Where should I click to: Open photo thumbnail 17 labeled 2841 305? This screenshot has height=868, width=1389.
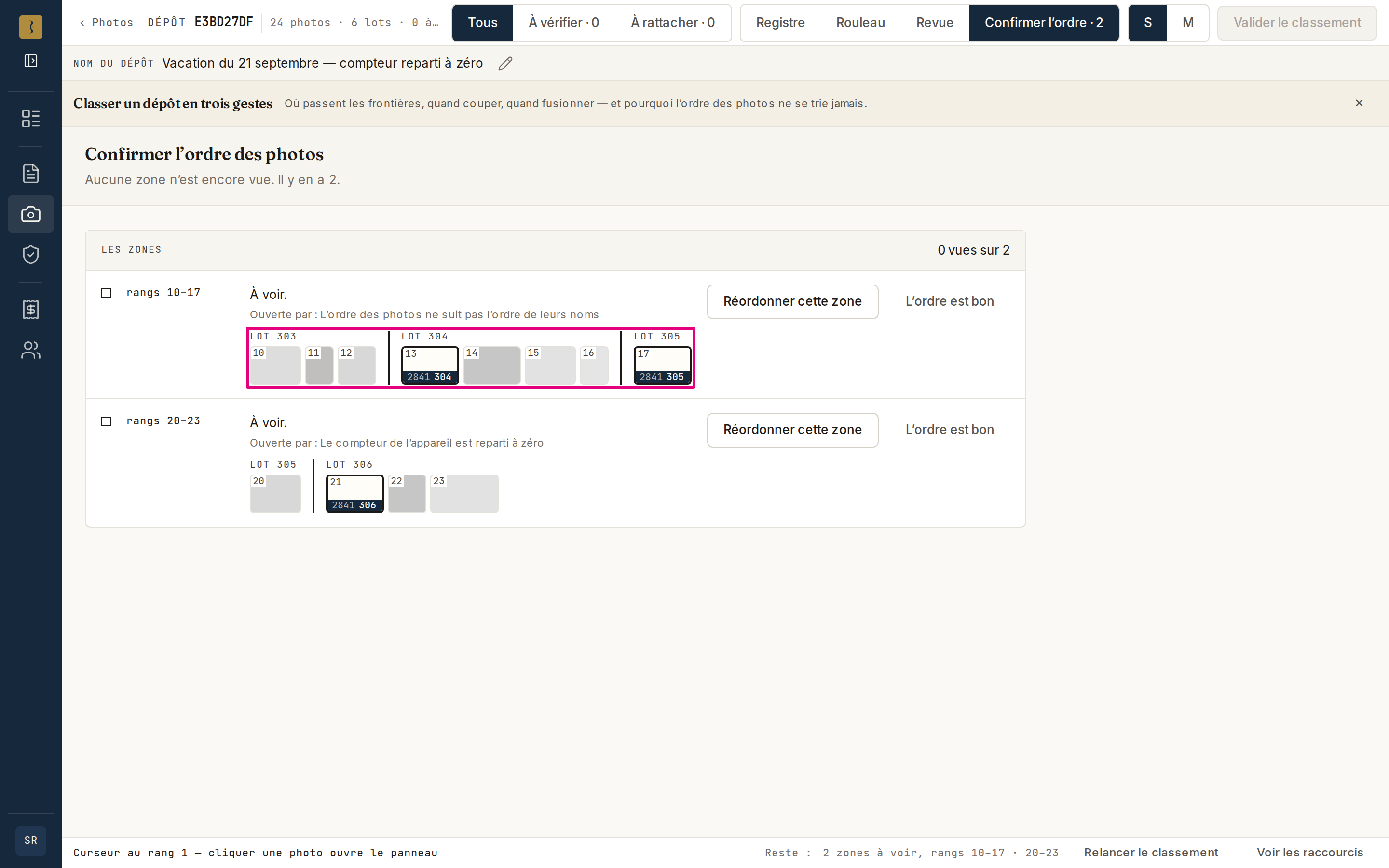[662, 366]
